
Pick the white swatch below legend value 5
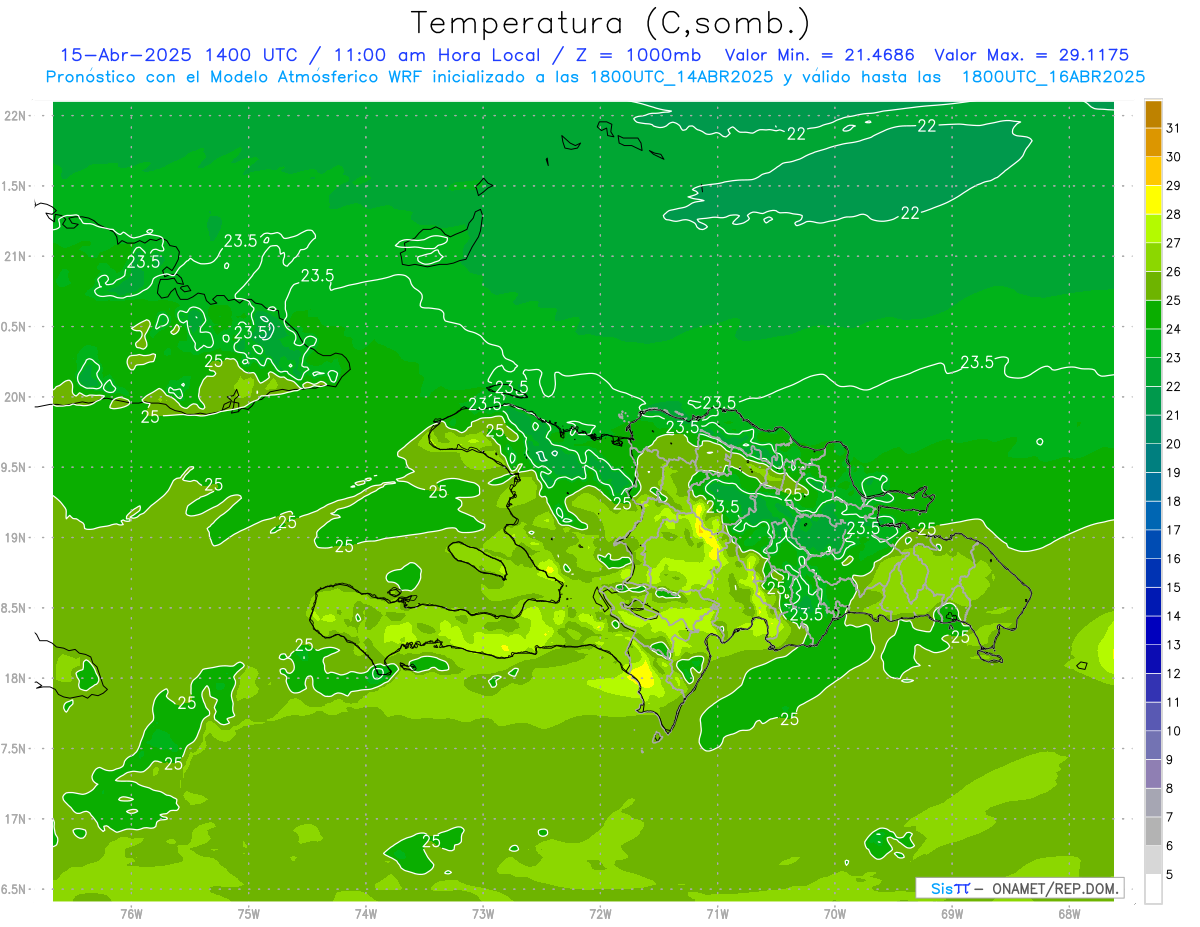click(x=1153, y=889)
